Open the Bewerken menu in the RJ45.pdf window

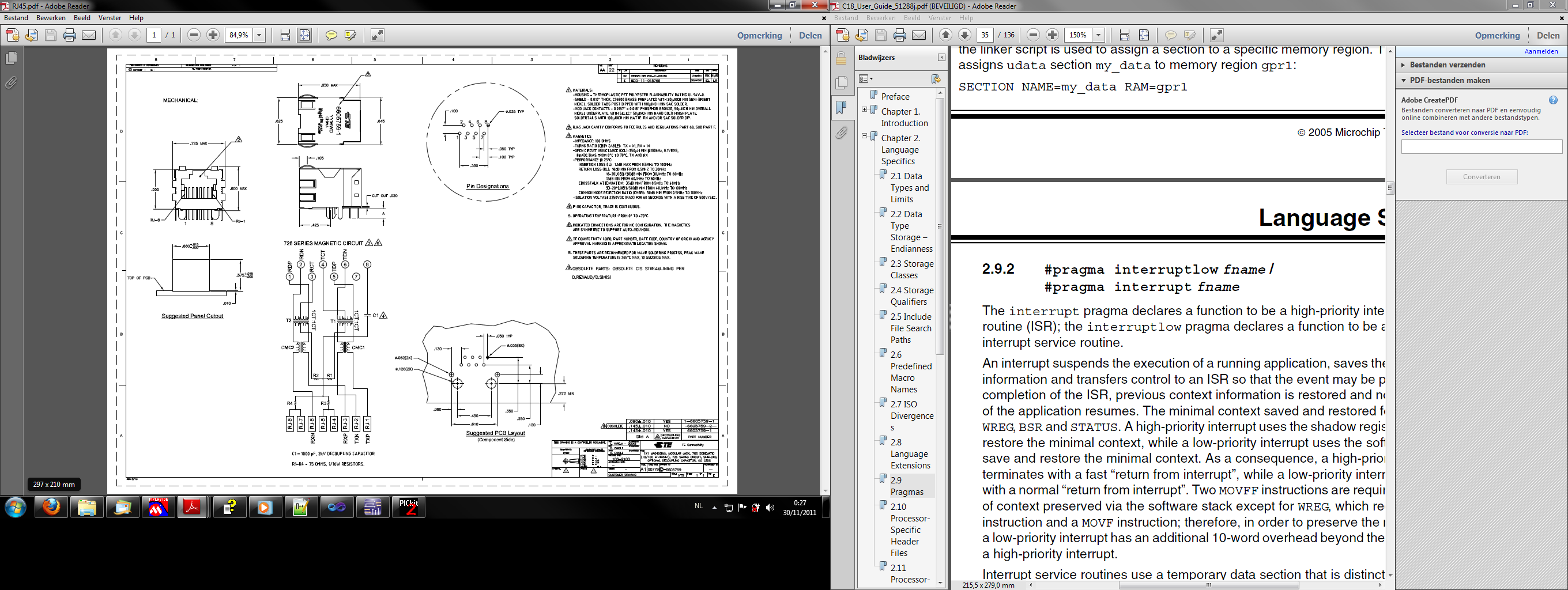51,18
